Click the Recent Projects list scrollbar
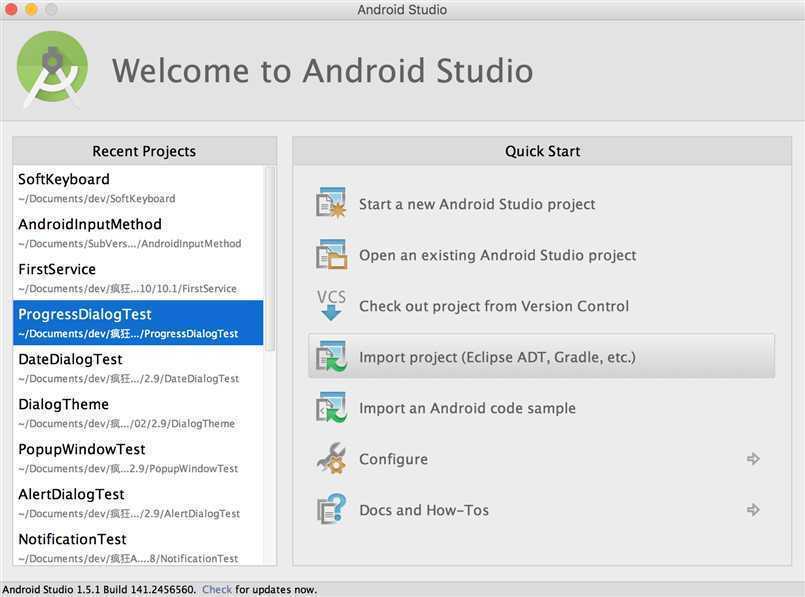 (x=270, y=259)
